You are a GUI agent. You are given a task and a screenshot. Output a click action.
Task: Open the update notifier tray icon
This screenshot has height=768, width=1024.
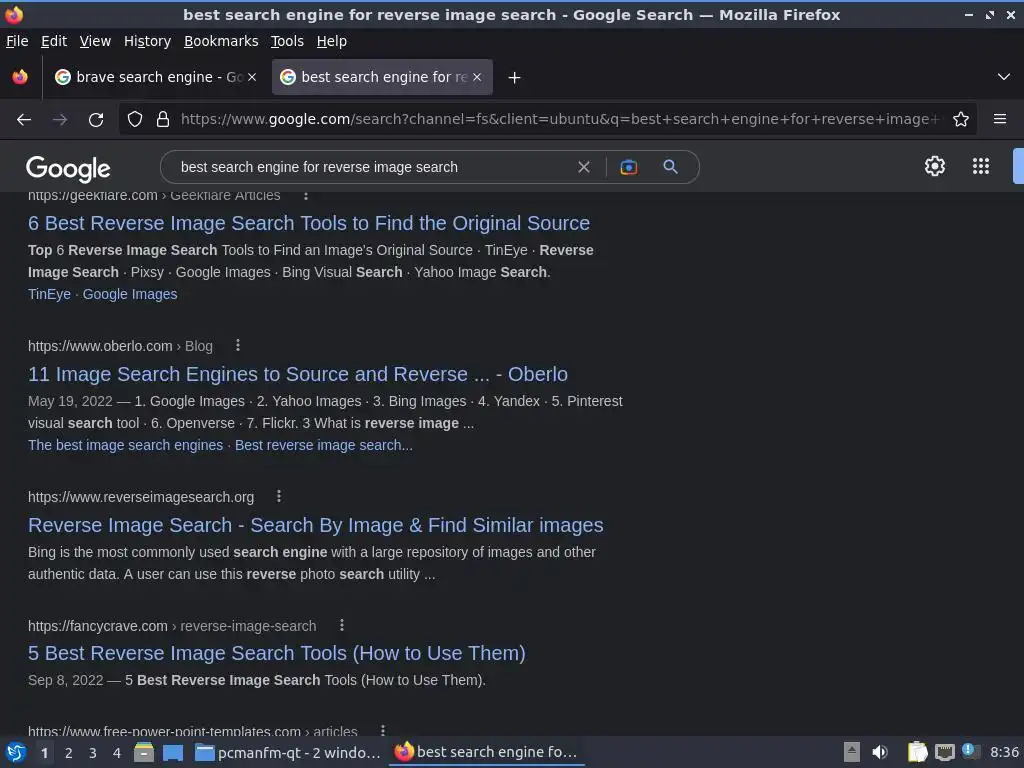pyautogui.click(x=971, y=751)
